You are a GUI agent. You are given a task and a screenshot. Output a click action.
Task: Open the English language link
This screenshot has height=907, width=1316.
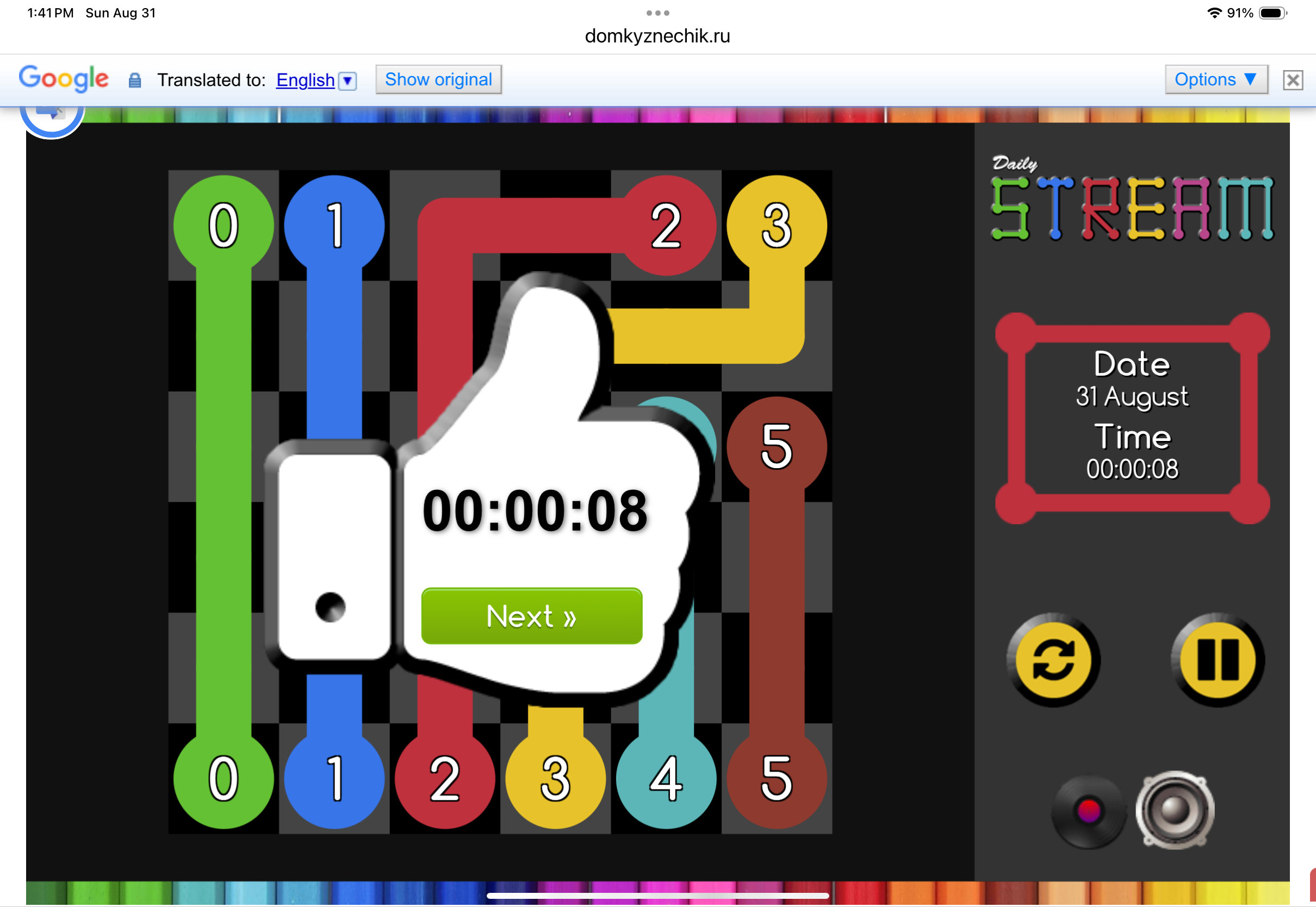(x=305, y=80)
